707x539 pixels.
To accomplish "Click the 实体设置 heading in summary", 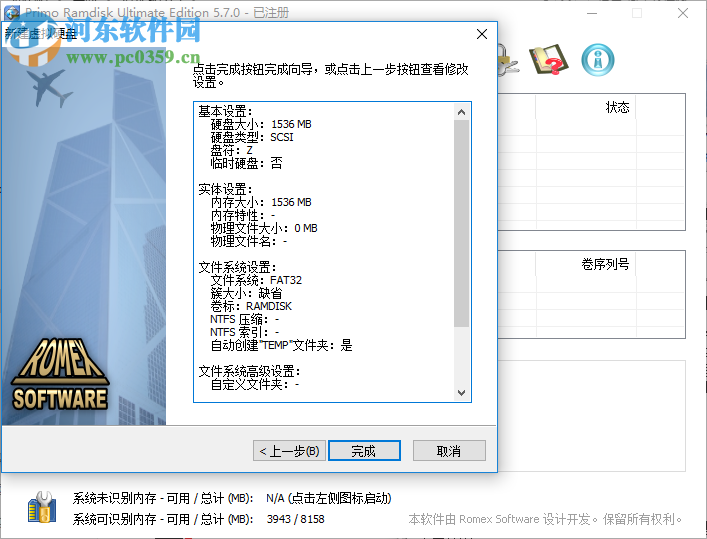I will coord(225,189).
